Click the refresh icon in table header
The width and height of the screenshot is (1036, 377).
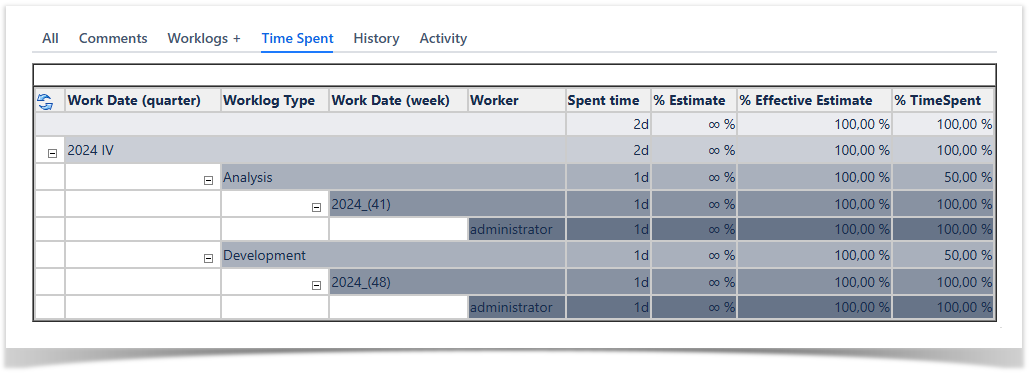coord(45,102)
